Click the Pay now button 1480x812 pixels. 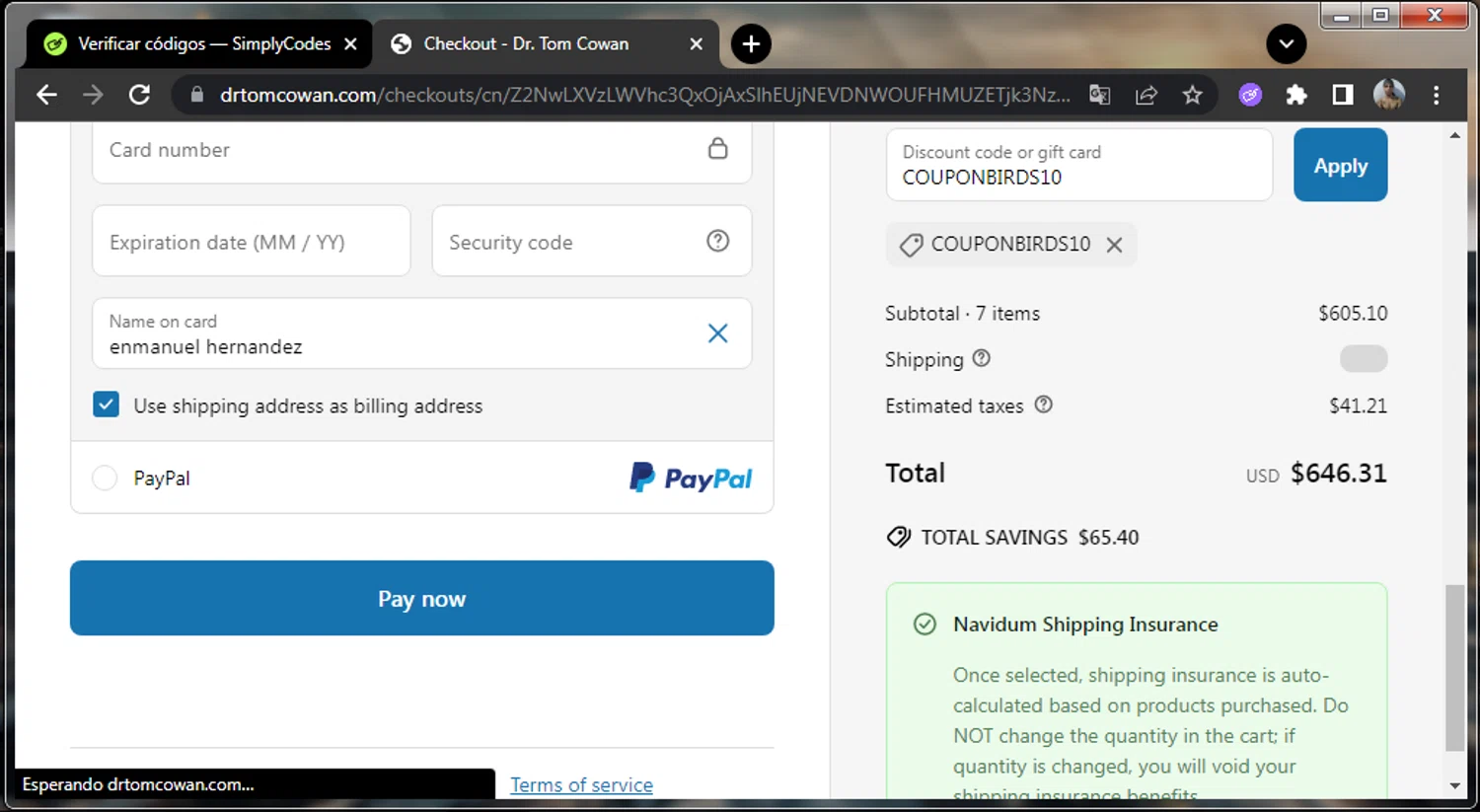coord(421,598)
